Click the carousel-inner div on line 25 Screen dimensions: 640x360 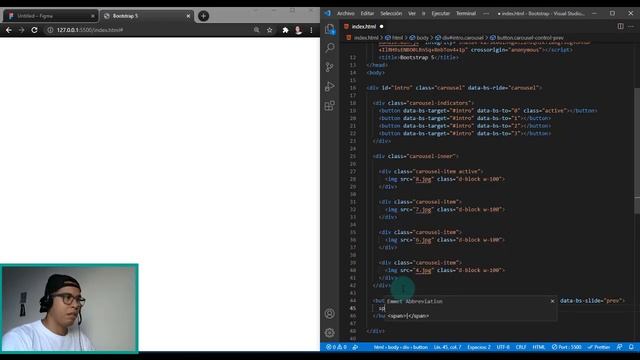click(416, 156)
